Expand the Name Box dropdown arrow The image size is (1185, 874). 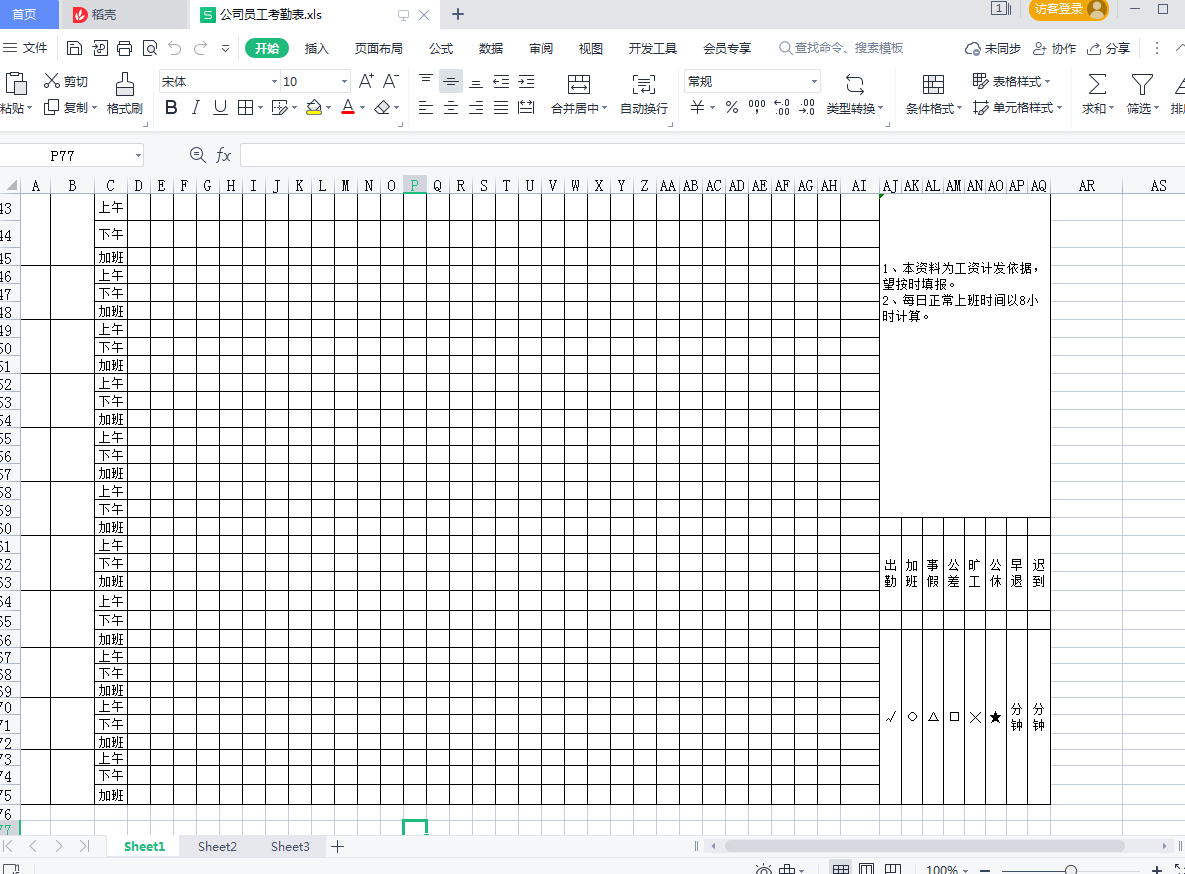click(138, 156)
